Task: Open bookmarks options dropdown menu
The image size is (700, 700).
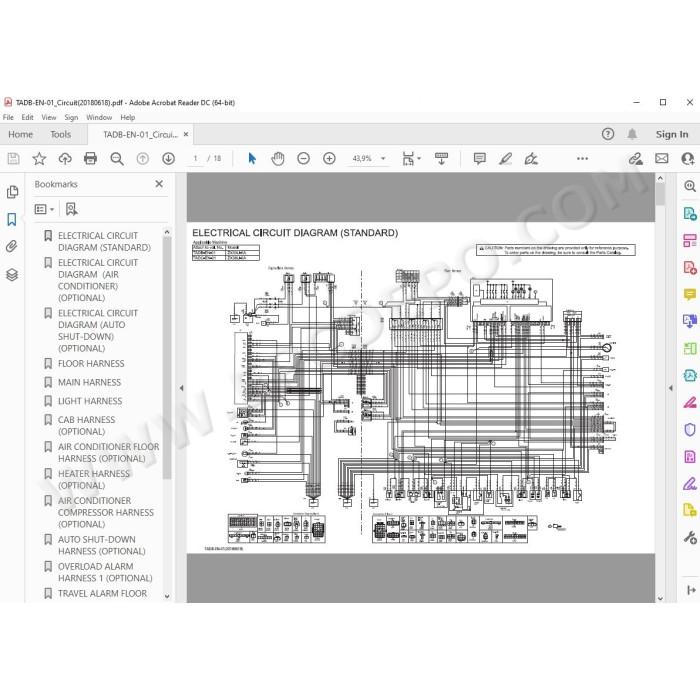Action: [44, 209]
